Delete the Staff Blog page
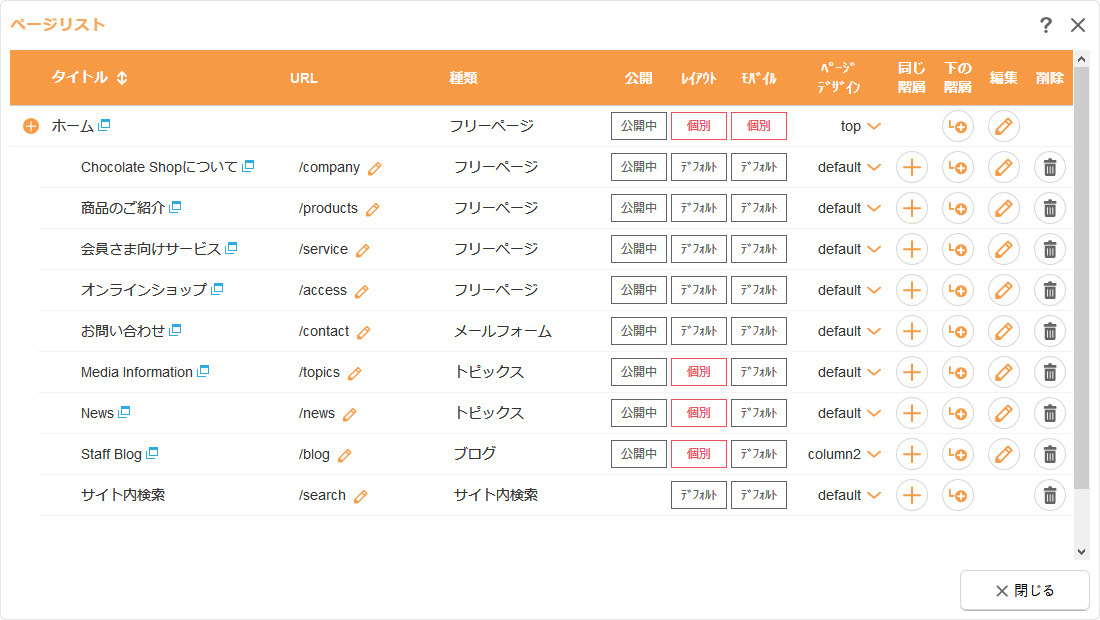 point(1049,454)
